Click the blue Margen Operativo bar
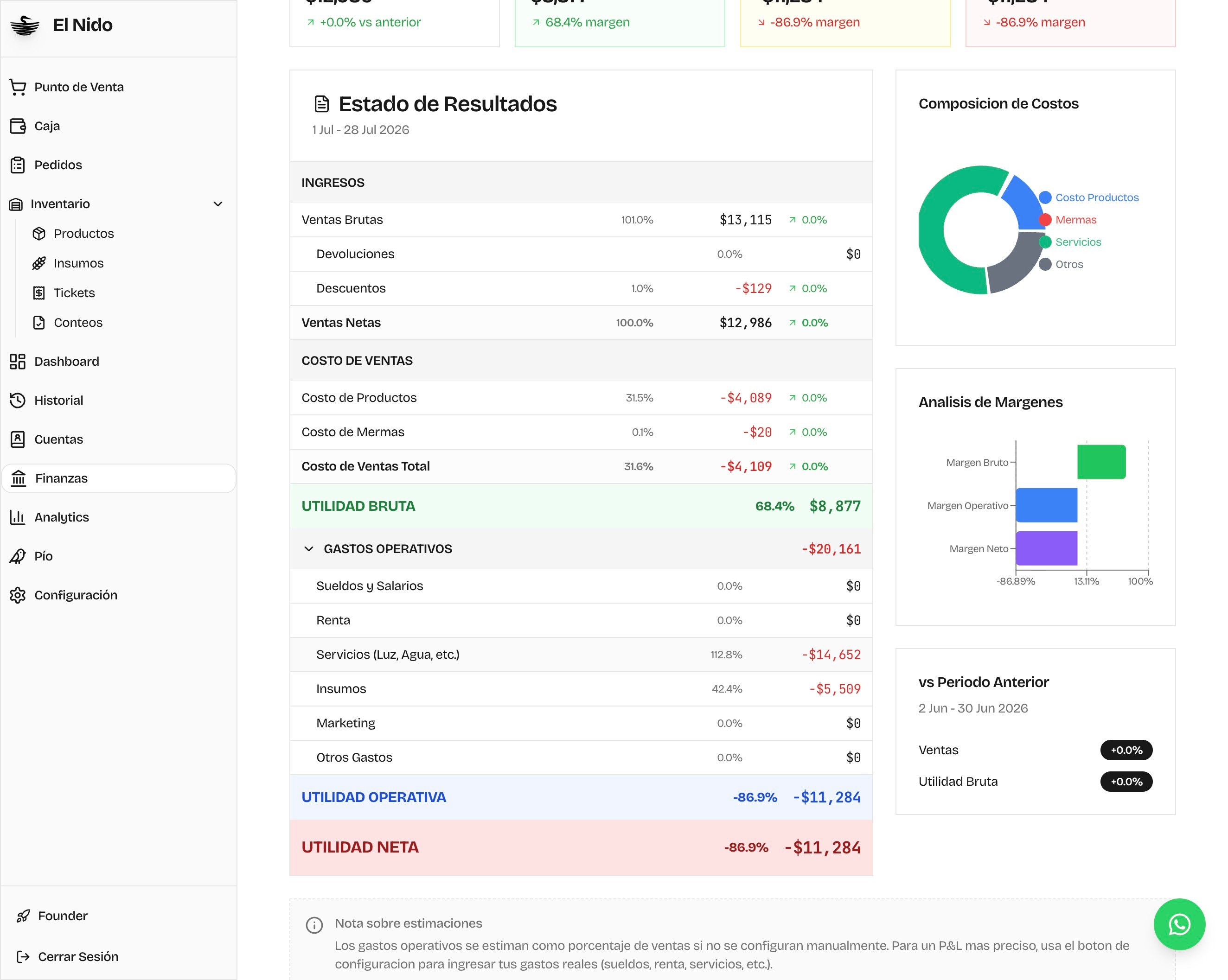 pyautogui.click(x=1046, y=505)
